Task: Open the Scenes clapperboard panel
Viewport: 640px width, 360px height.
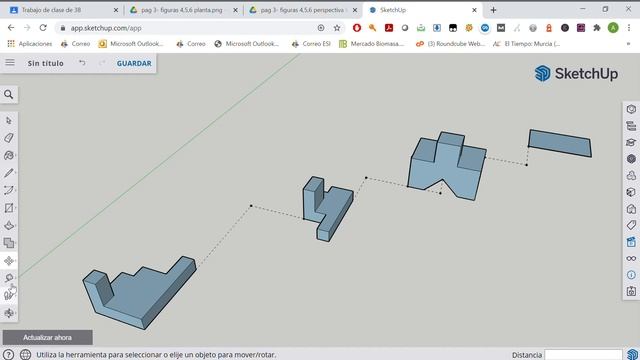Action: click(631, 242)
